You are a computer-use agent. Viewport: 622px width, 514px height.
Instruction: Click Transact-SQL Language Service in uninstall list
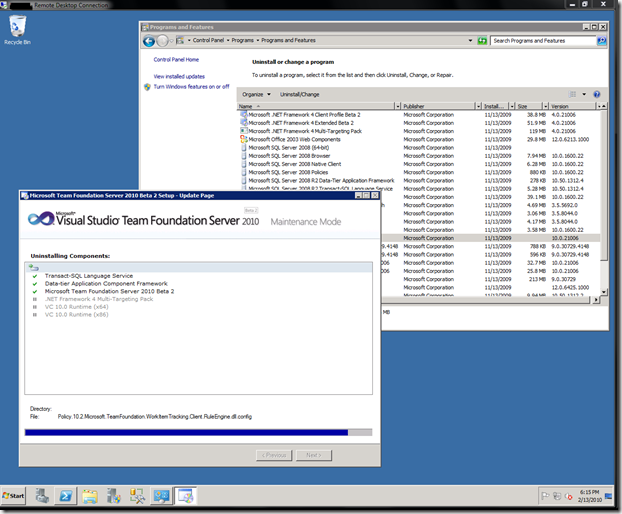(89, 276)
